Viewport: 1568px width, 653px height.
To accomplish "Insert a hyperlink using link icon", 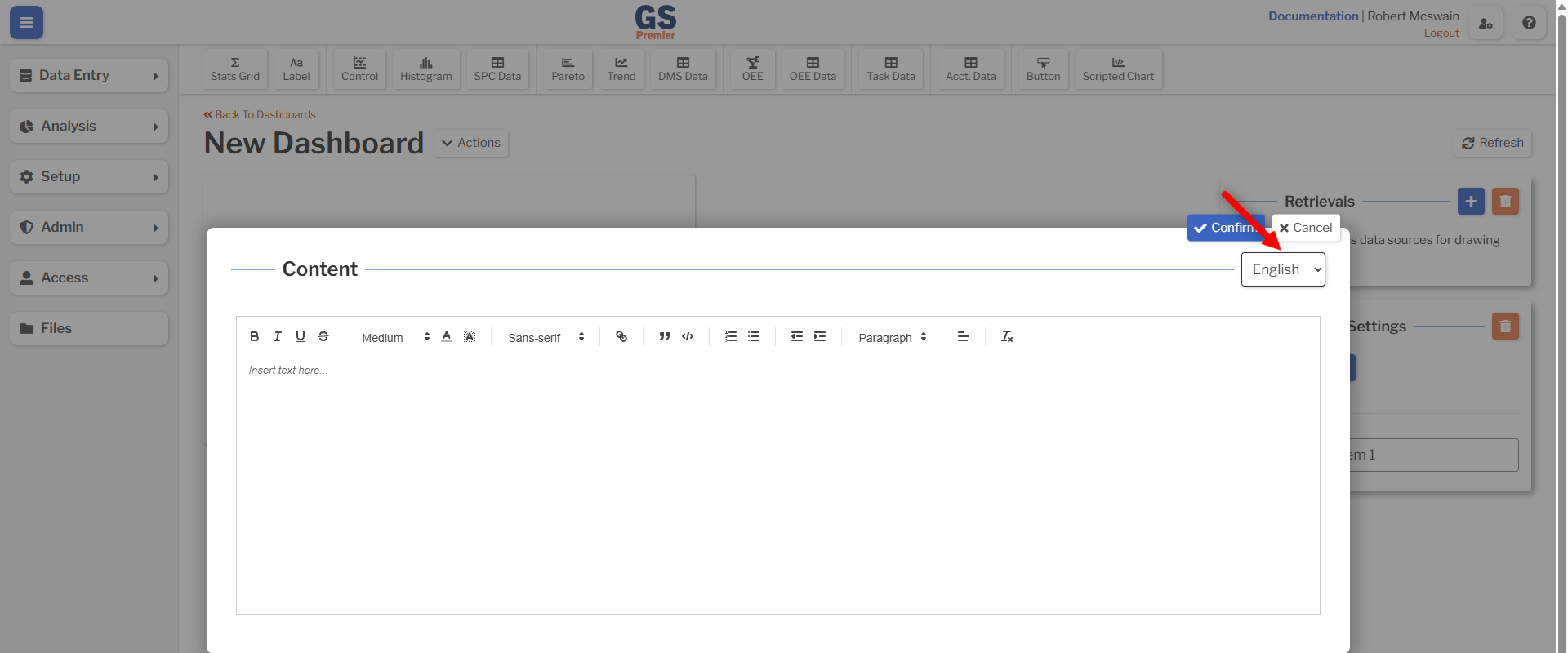I will (621, 336).
